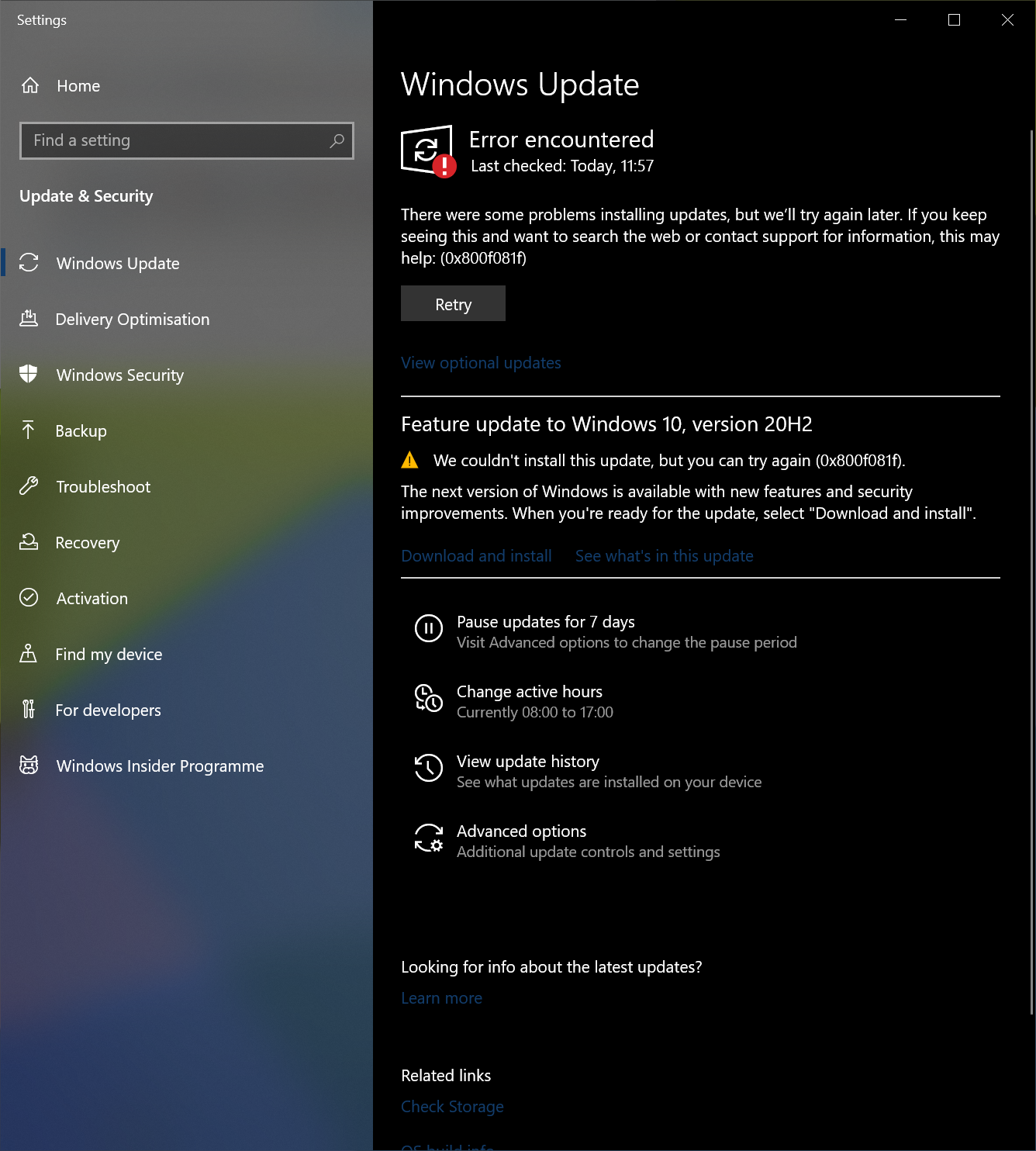Screen dimensions: 1036x1151
Task: Select Backup in the sidebar
Action: (x=186, y=430)
